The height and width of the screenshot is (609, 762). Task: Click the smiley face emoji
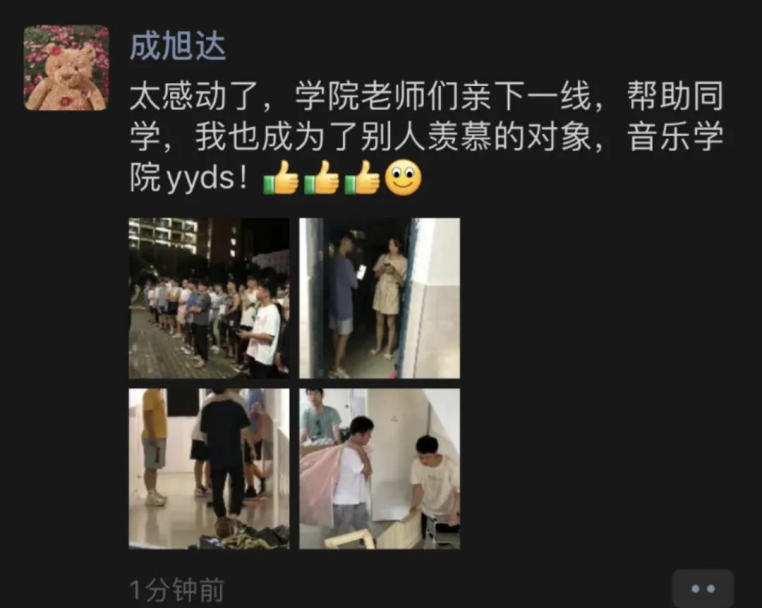point(403,178)
